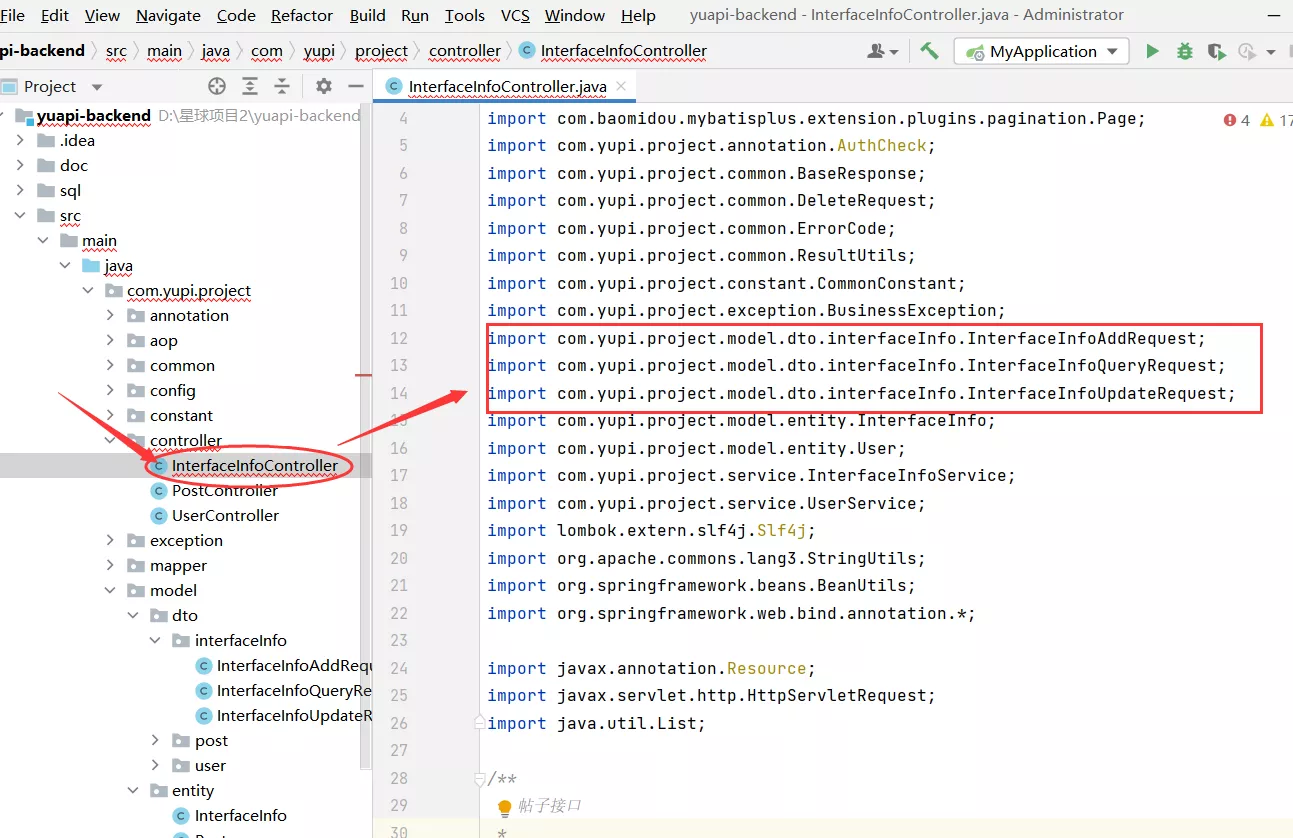1293x838 pixels.
Task: Expand the exception package
Action: coord(110,540)
